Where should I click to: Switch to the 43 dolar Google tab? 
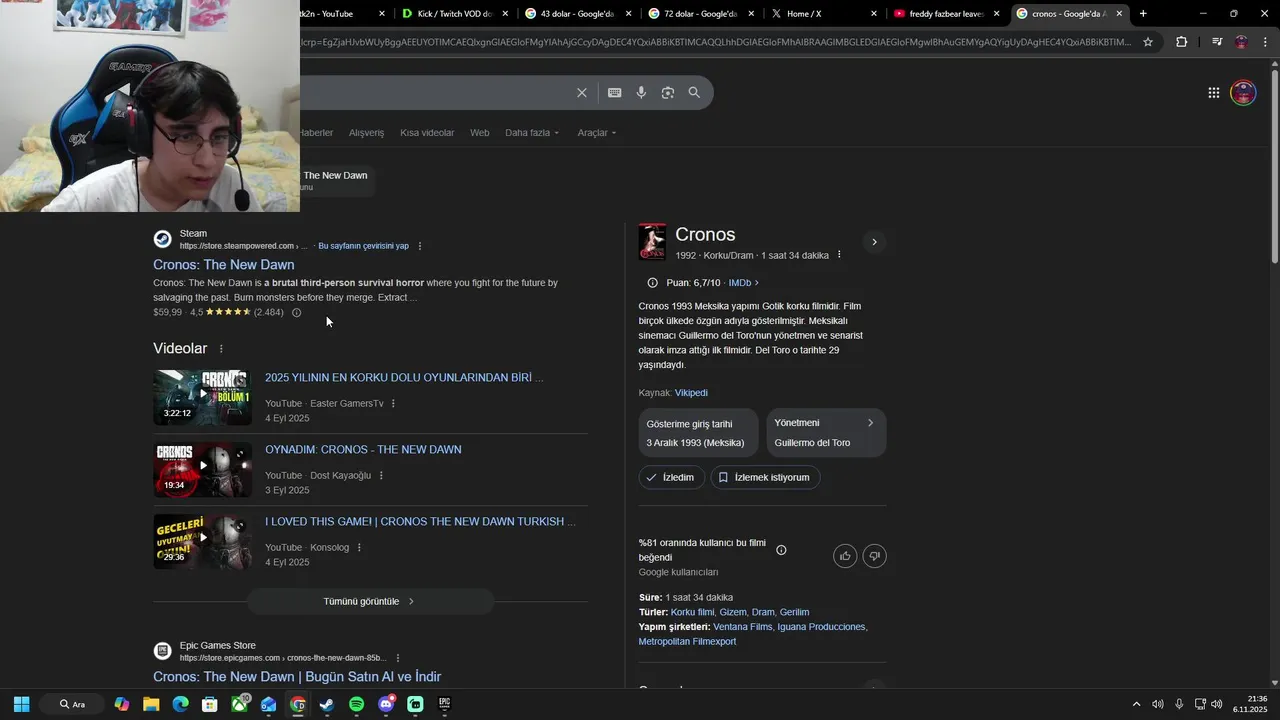(x=577, y=14)
